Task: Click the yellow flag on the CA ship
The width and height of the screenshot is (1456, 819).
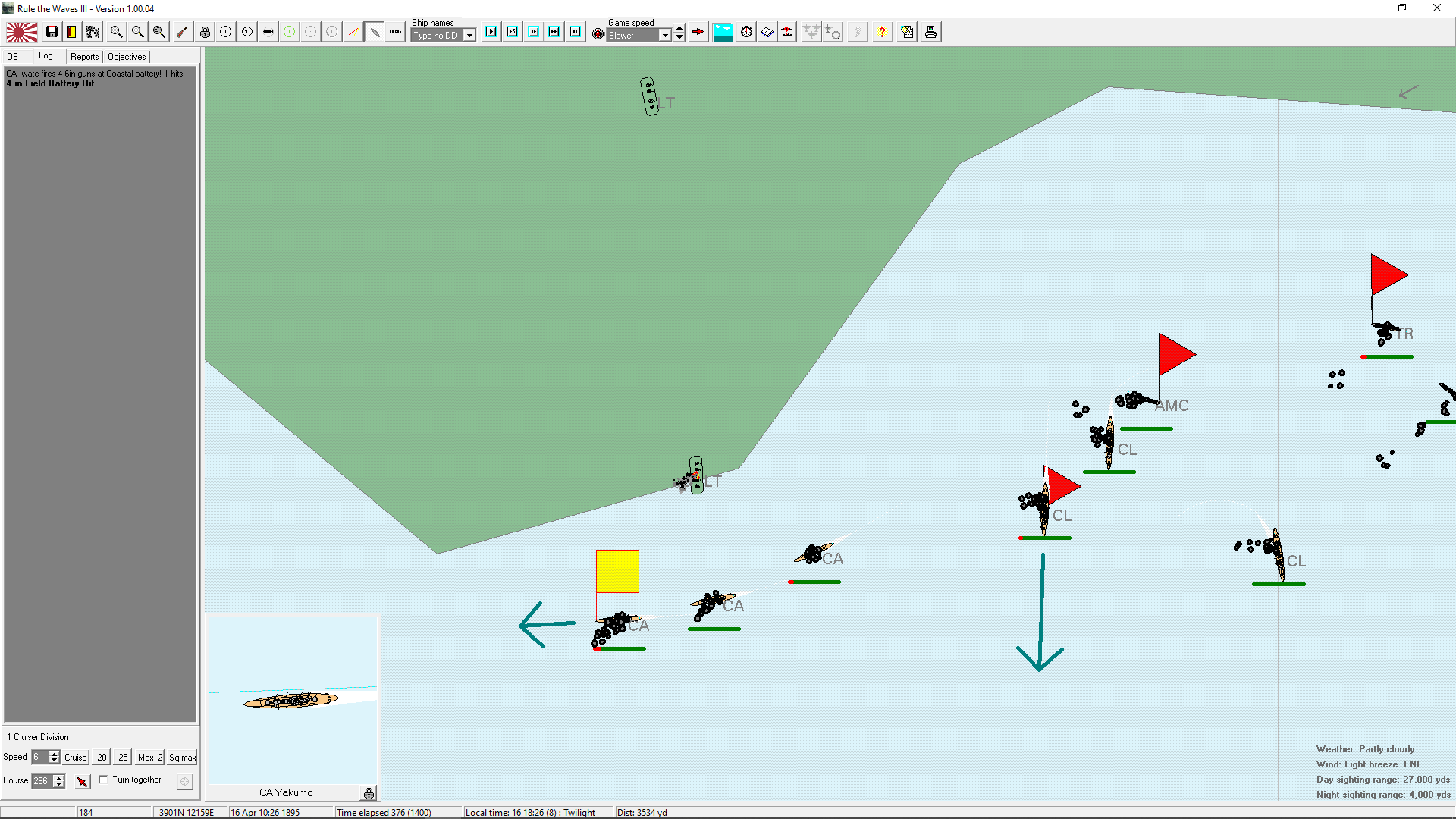Action: click(x=617, y=571)
